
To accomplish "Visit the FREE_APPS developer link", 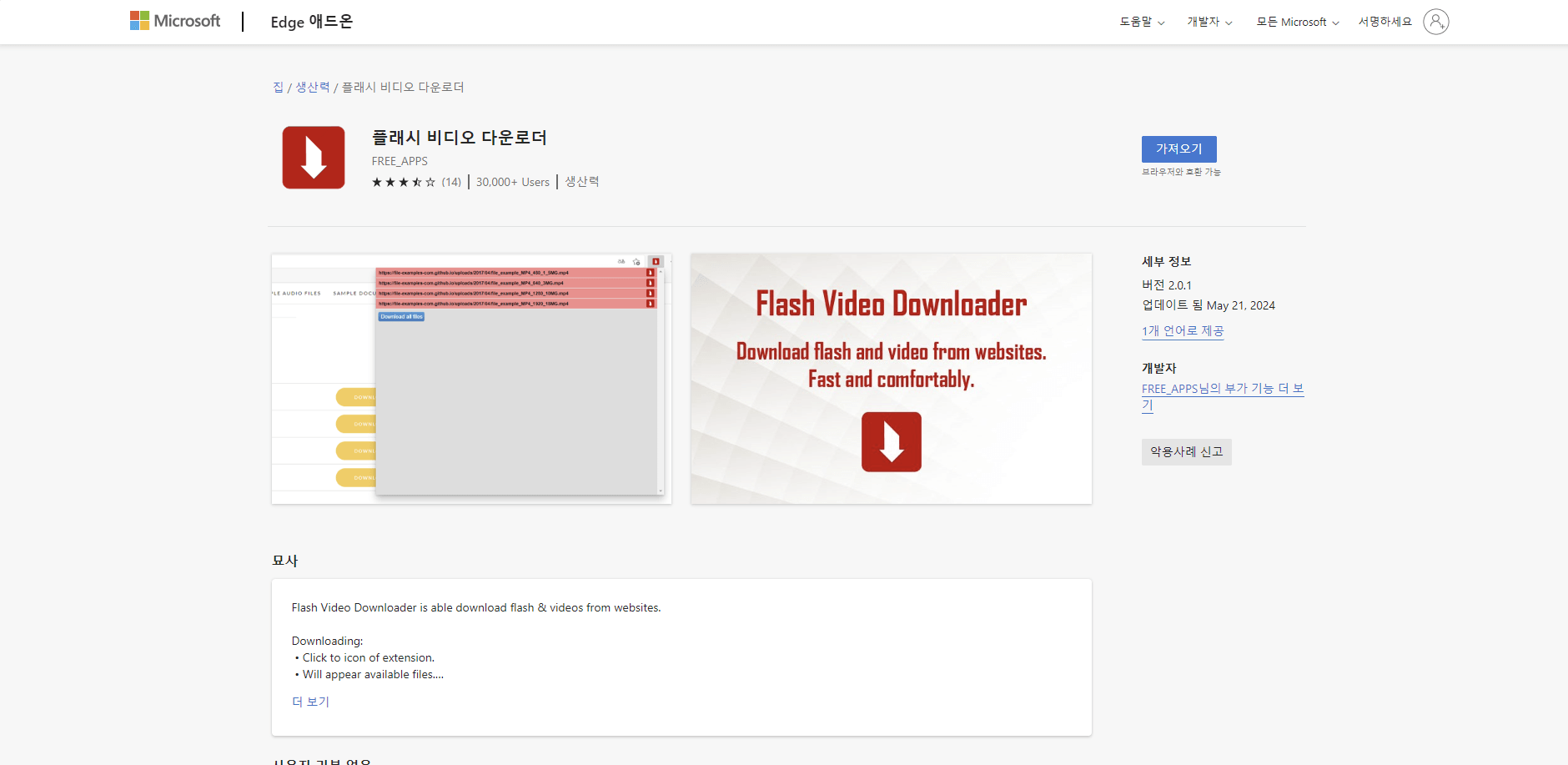I will [1223, 388].
